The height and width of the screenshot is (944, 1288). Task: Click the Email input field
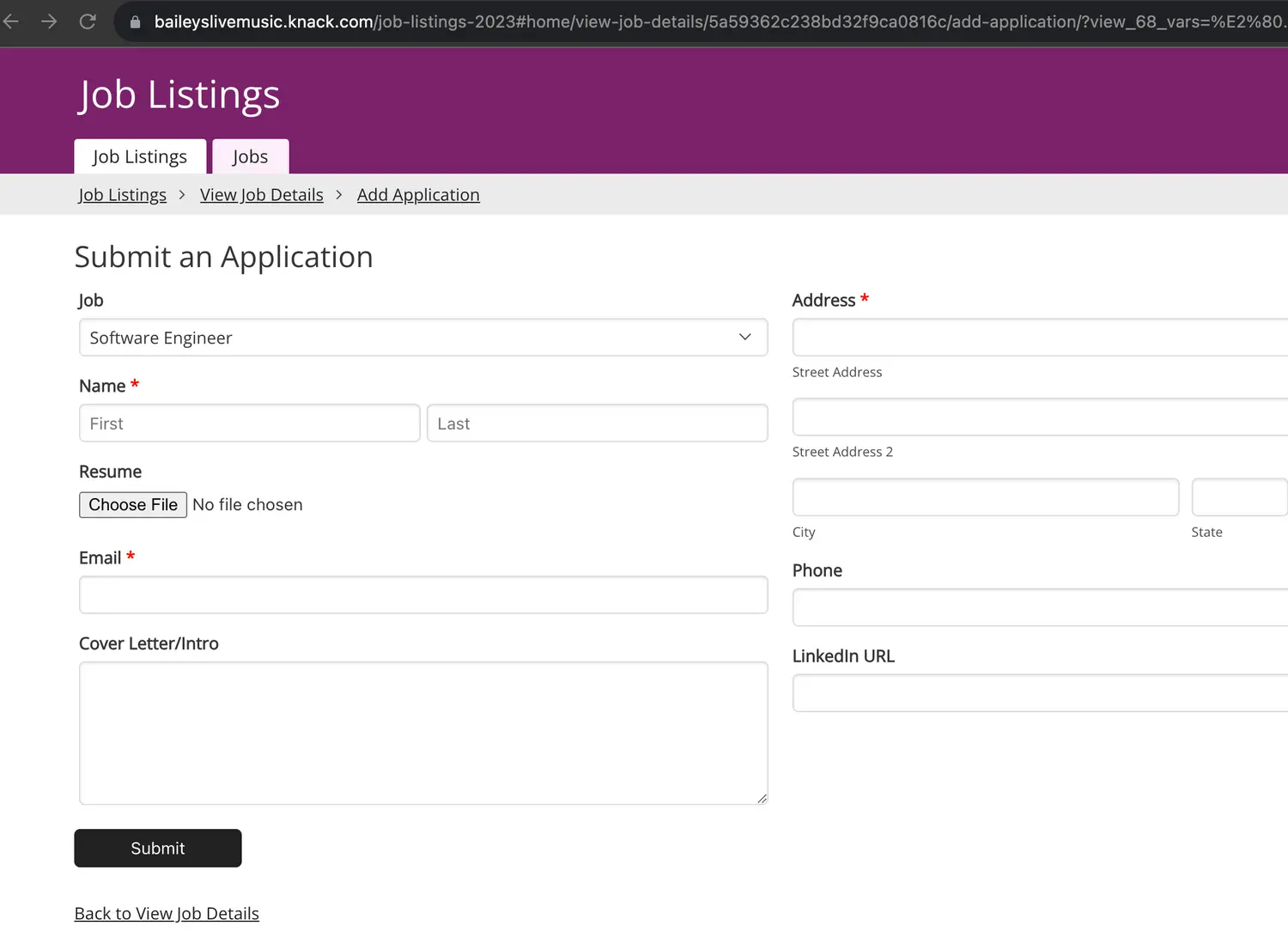click(423, 594)
